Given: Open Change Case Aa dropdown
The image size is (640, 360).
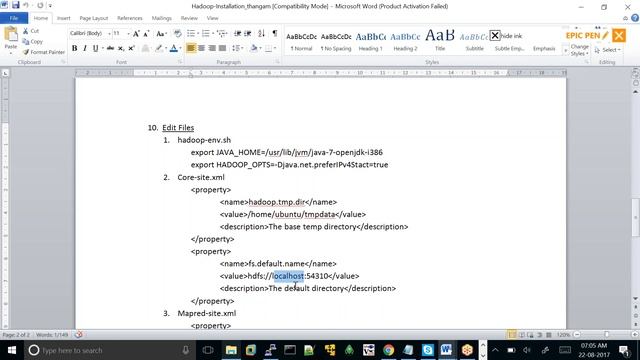Looking at the screenshot, I should tap(161, 34).
